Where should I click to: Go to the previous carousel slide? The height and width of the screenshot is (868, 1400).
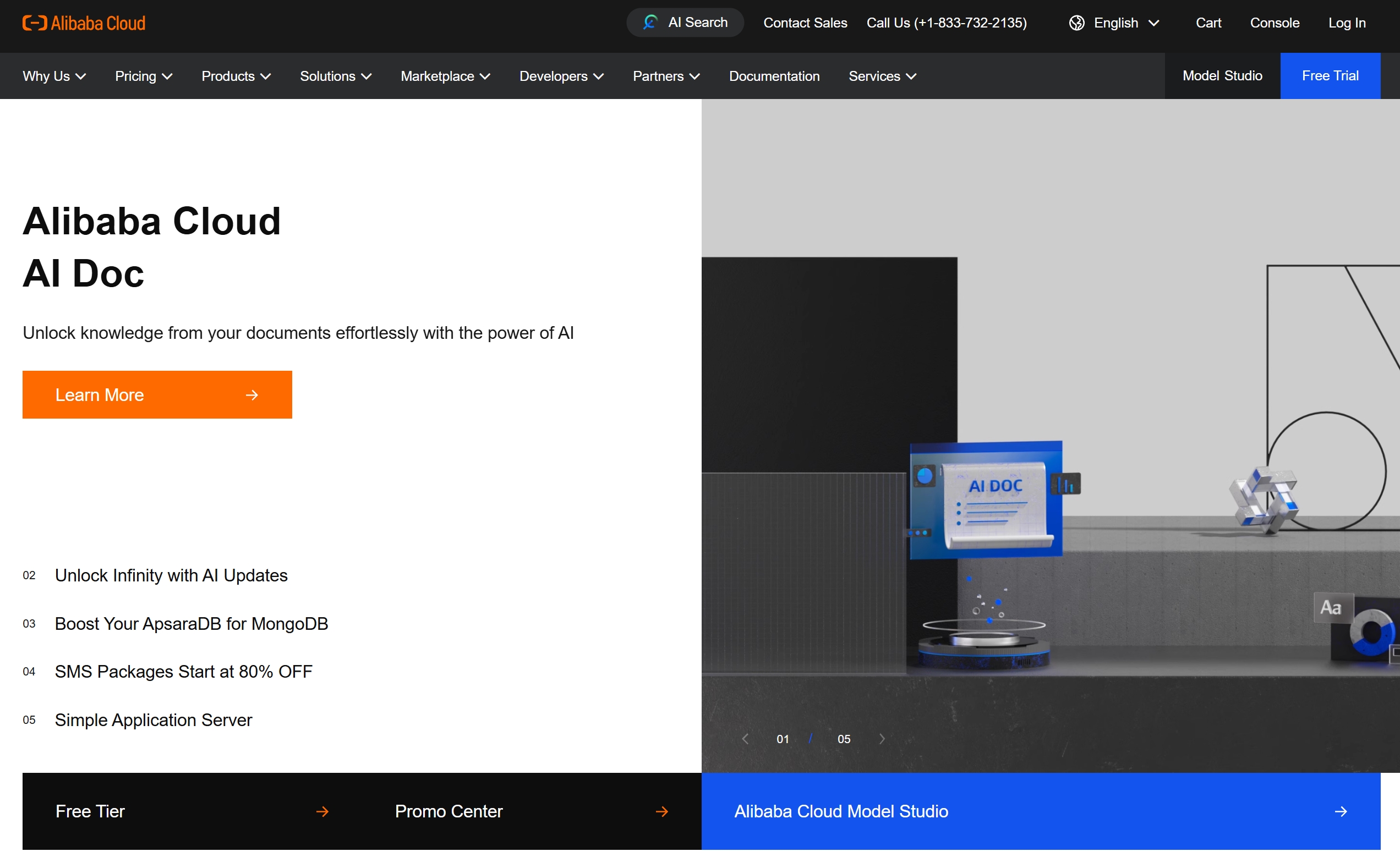click(x=745, y=739)
